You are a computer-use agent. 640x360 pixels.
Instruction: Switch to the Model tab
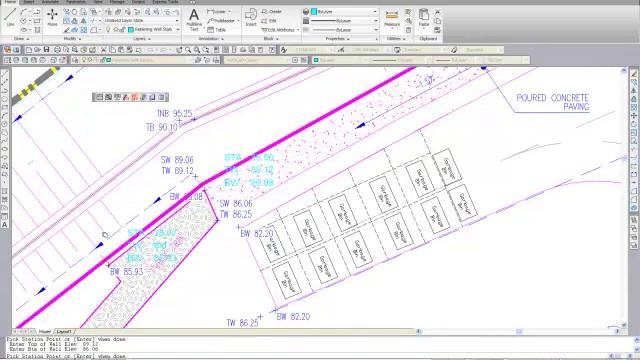click(44, 331)
